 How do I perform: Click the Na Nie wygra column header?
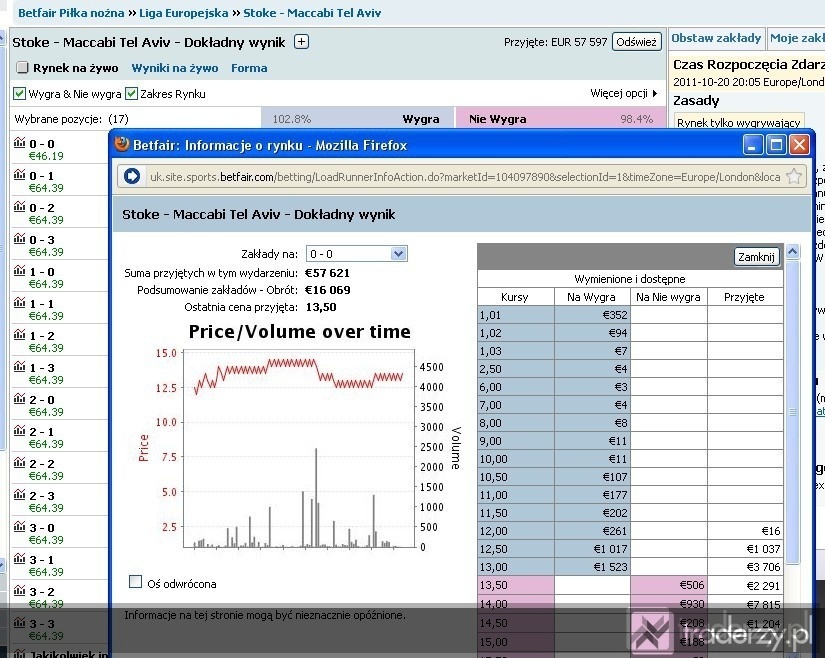(668, 297)
